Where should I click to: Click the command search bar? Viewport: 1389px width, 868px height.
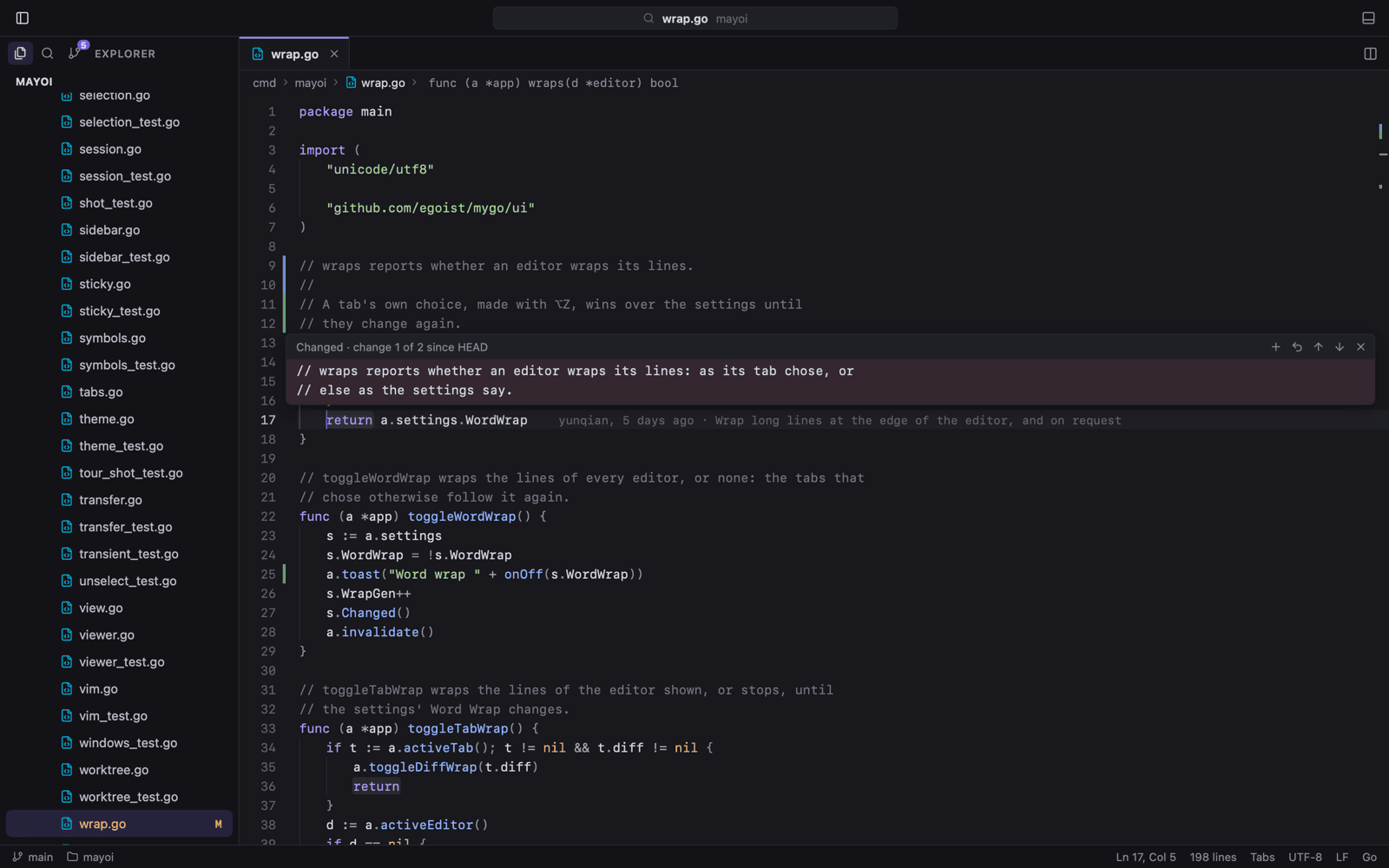[x=695, y=18]
